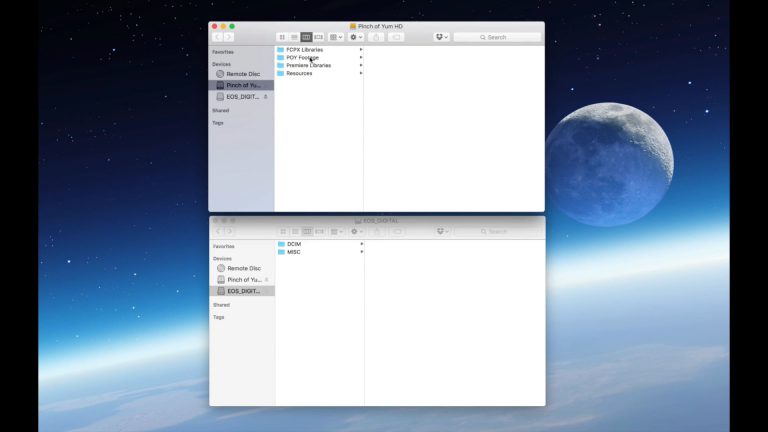Expand arrow next to DCIM

coord(362,244)
